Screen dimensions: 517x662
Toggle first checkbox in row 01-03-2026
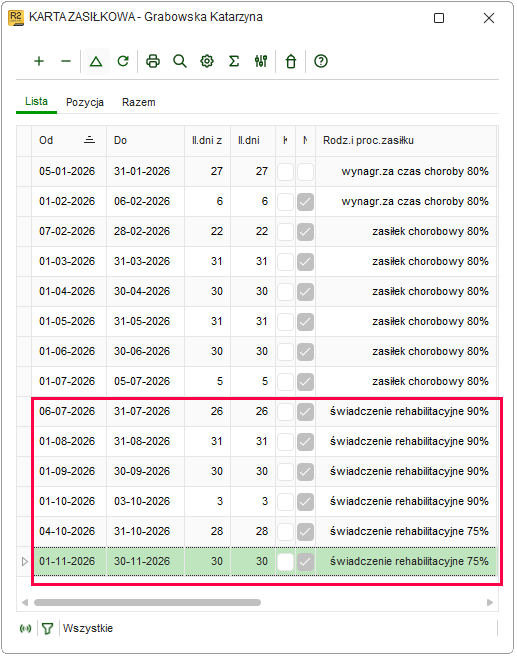point(285,262)
